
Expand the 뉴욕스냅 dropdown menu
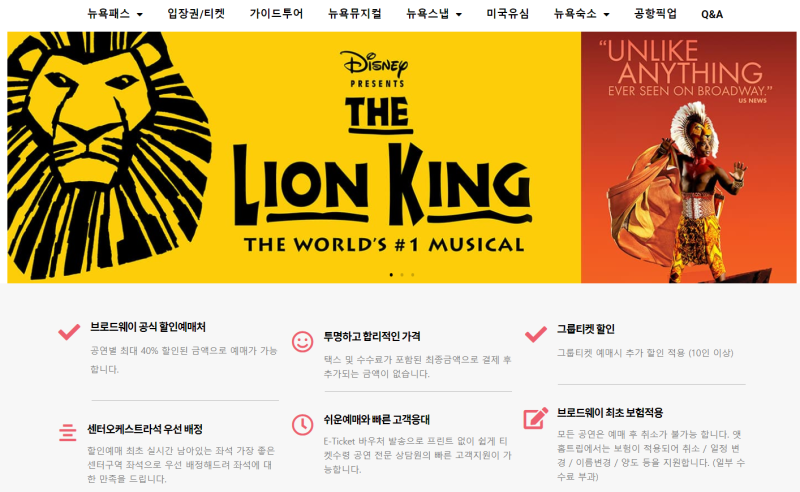[434, 14]
